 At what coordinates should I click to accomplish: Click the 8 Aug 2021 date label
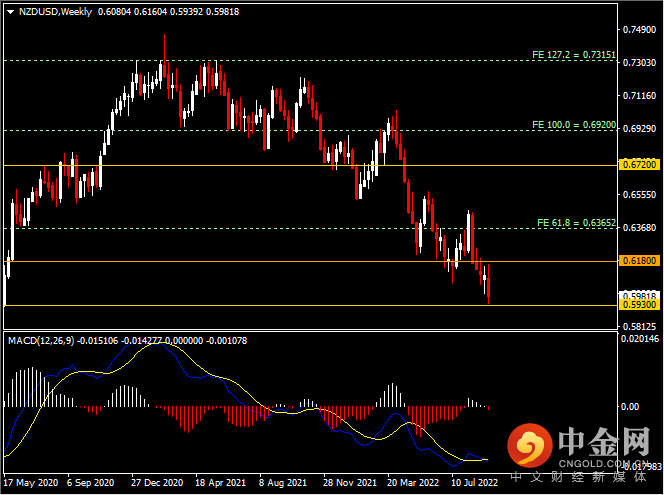click(x=283, y=483)
